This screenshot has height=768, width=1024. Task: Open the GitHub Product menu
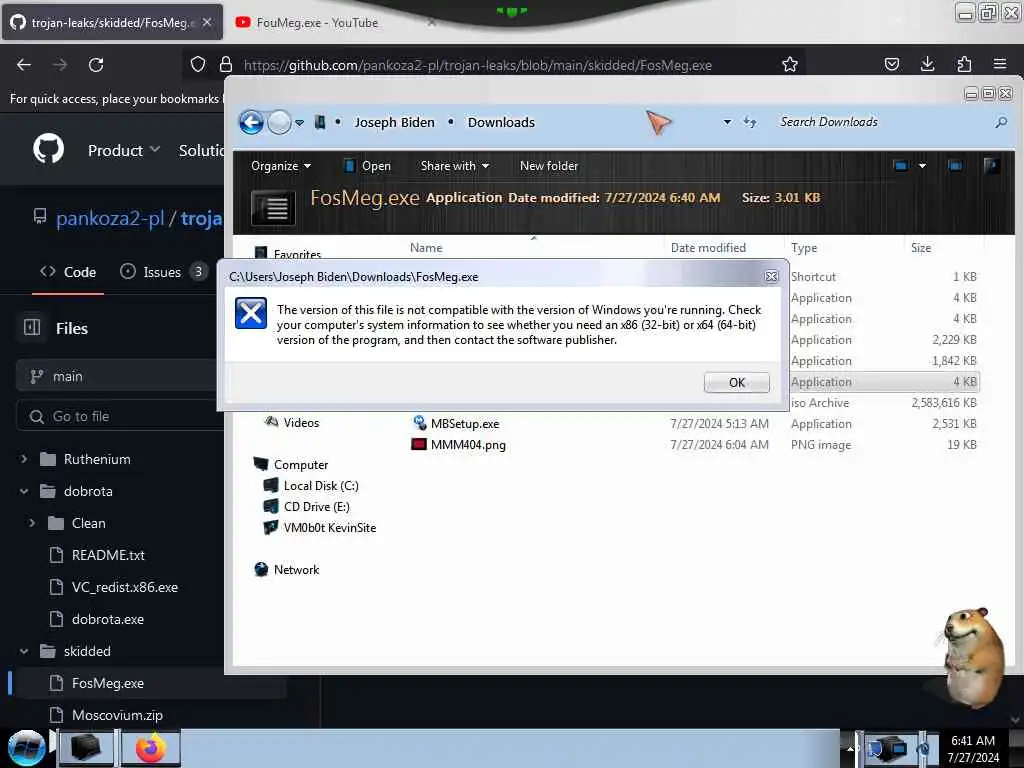tap(123, 150)
